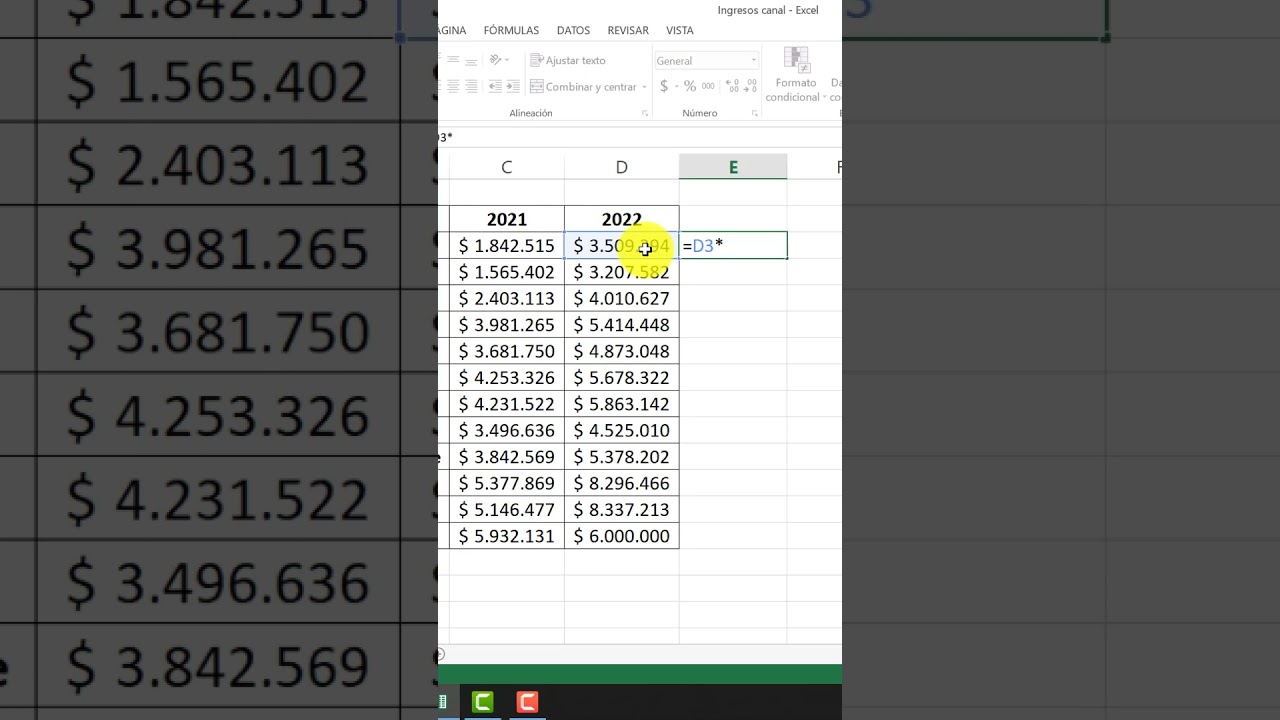Switch to the VISTA tab

click(680, 30)
